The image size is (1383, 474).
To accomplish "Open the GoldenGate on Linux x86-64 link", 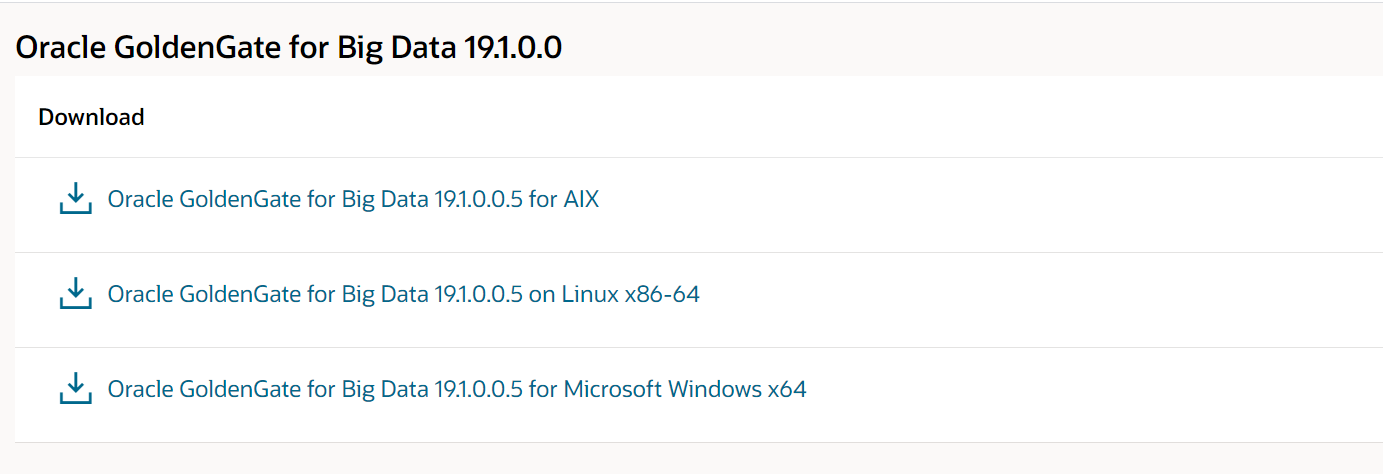I will click(403, 294).
